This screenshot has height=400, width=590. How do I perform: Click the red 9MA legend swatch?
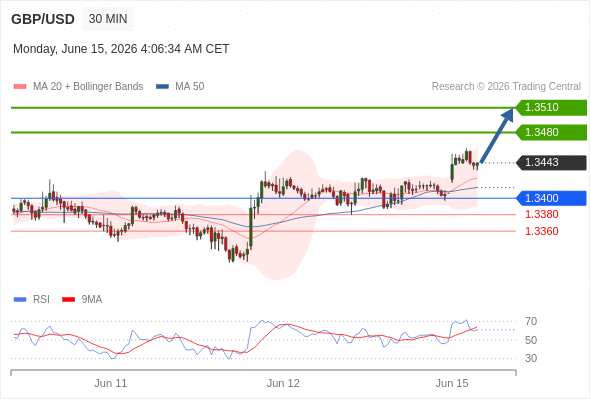click(68, 300)
